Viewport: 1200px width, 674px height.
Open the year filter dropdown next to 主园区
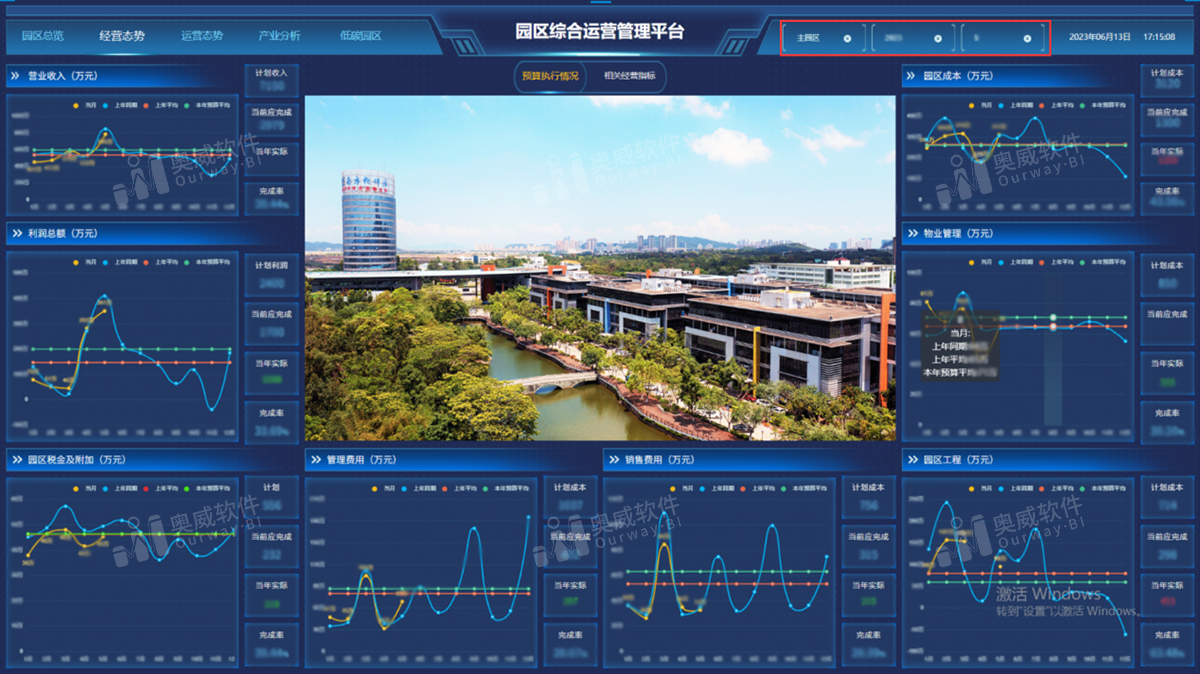[x=913, y=38]
